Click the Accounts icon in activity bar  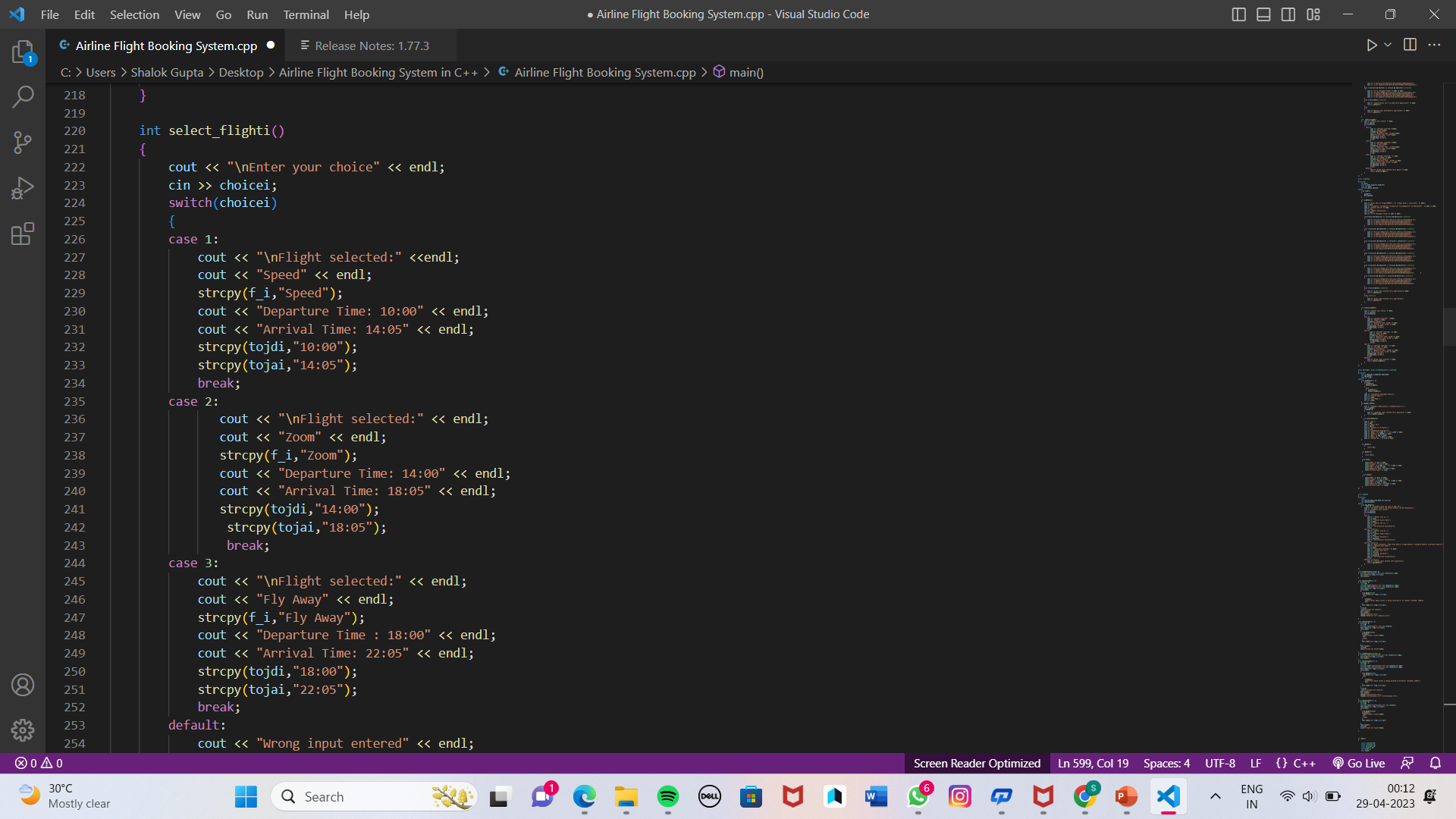point(23,685)
